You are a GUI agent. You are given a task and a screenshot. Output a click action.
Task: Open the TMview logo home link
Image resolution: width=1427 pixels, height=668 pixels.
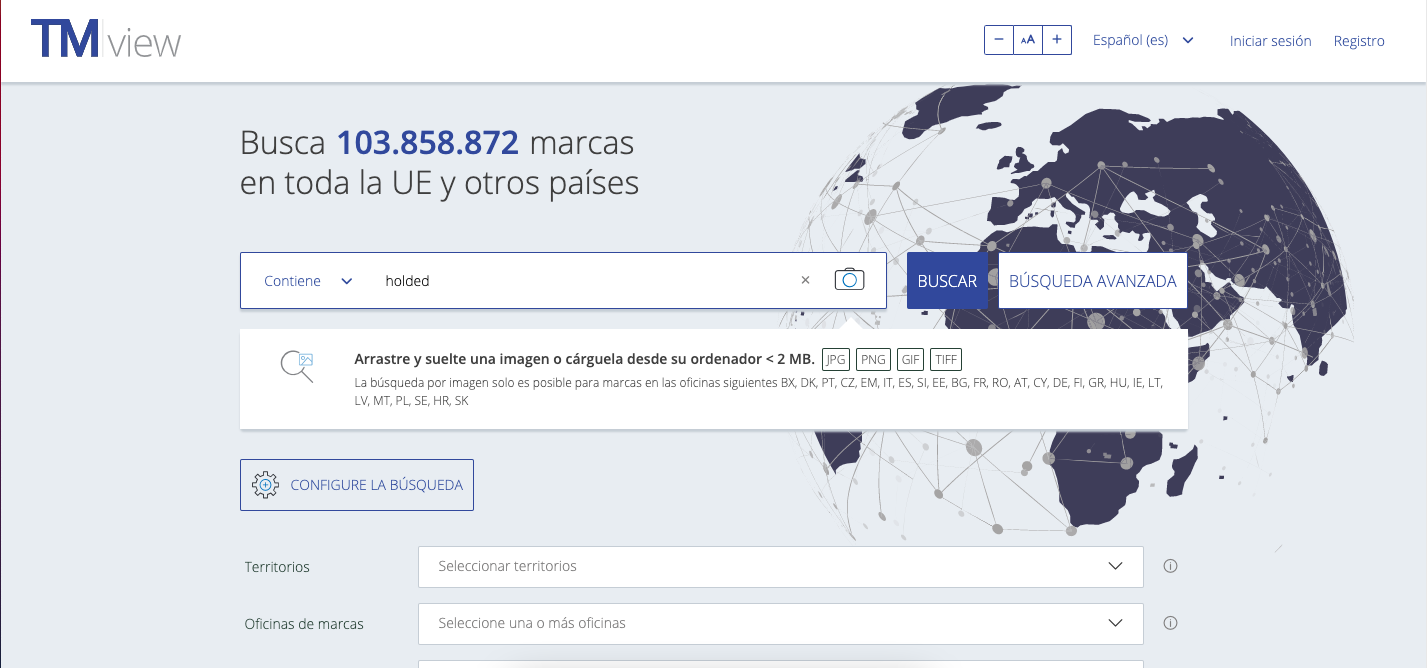[x=105, y=40]
